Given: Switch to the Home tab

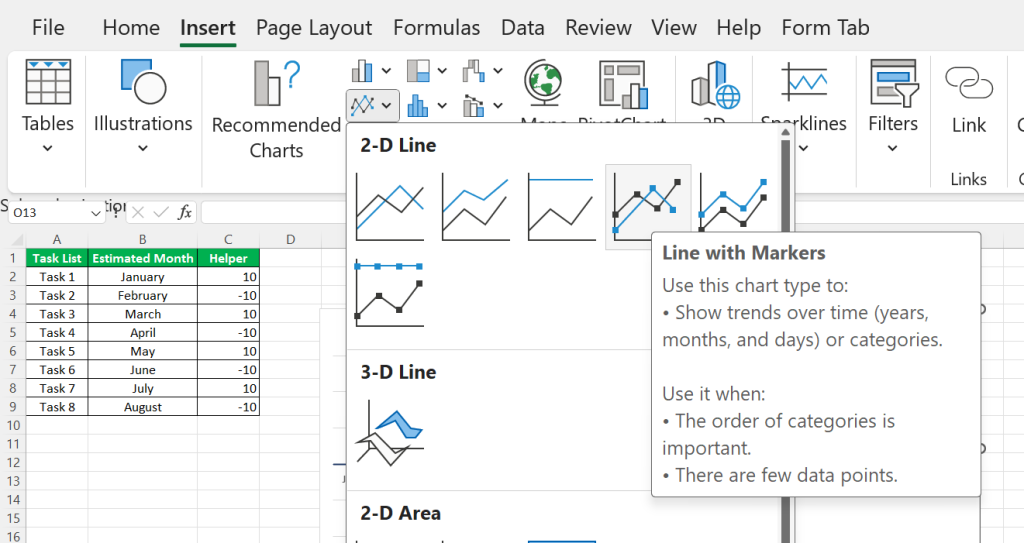Looking at the screenshot, I should [131, 27].
